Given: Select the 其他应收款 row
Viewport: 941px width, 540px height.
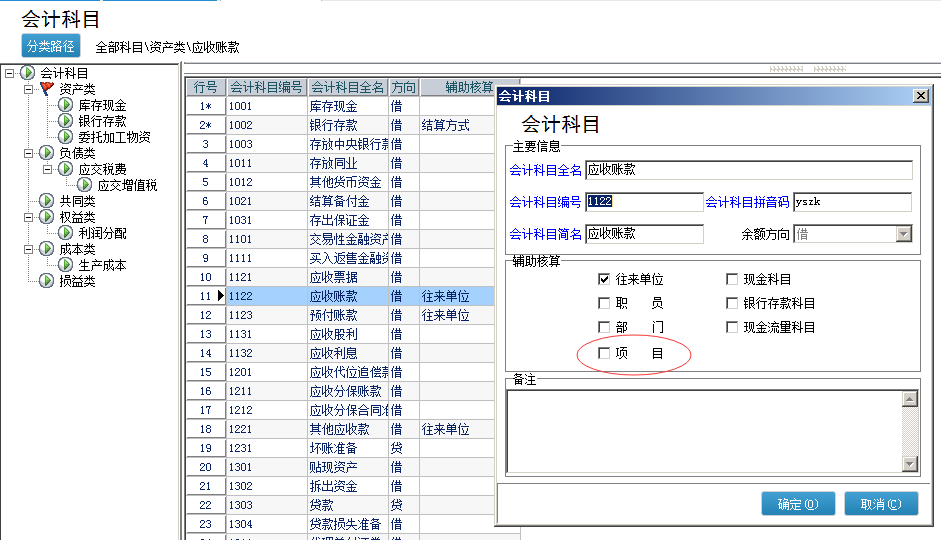Looking at the screenshot, I should tap(340, 429).
